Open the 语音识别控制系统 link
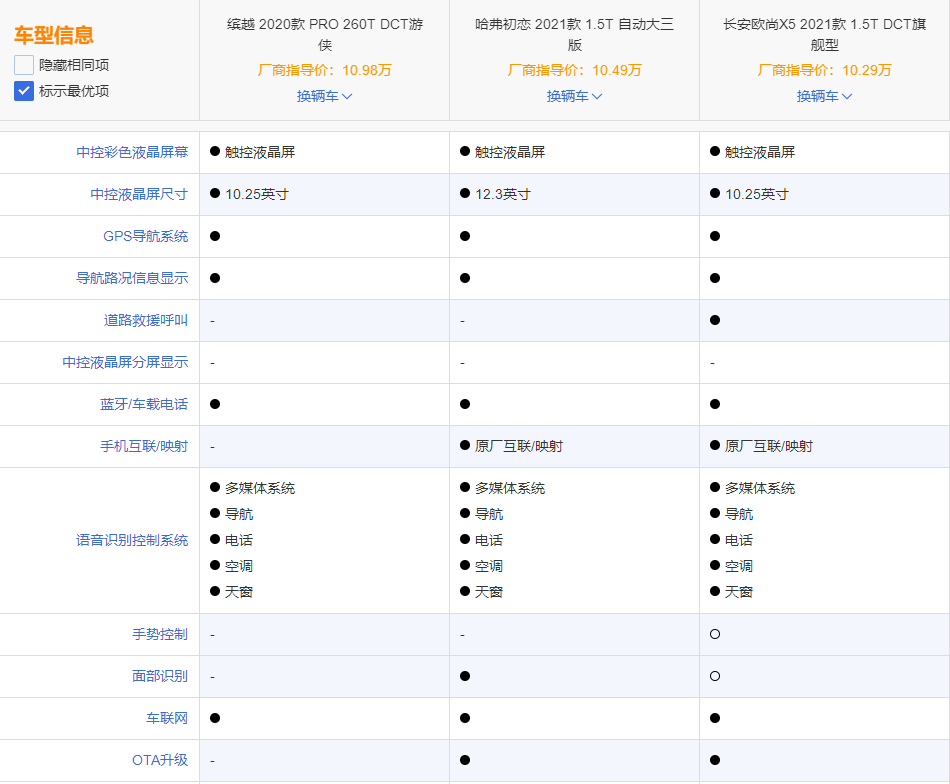 (x=132, y=540)
